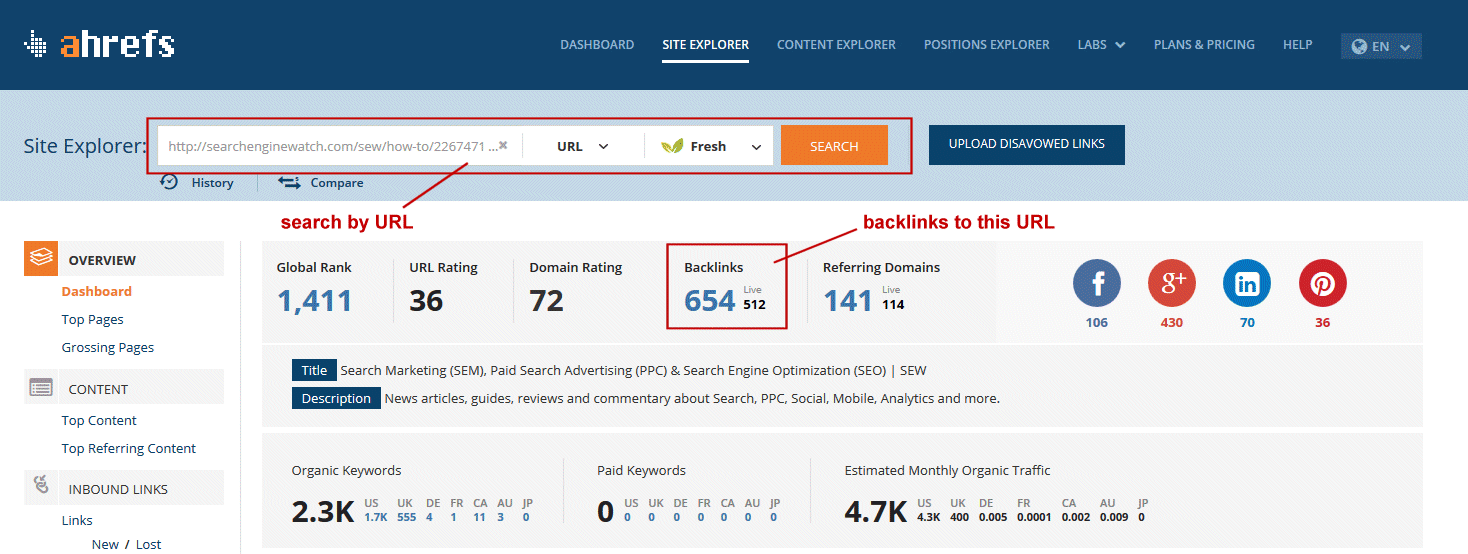The width and height of the screenshot is (1468, 554).
Task: Click the page description text about news articles
Action: (692, 398)
